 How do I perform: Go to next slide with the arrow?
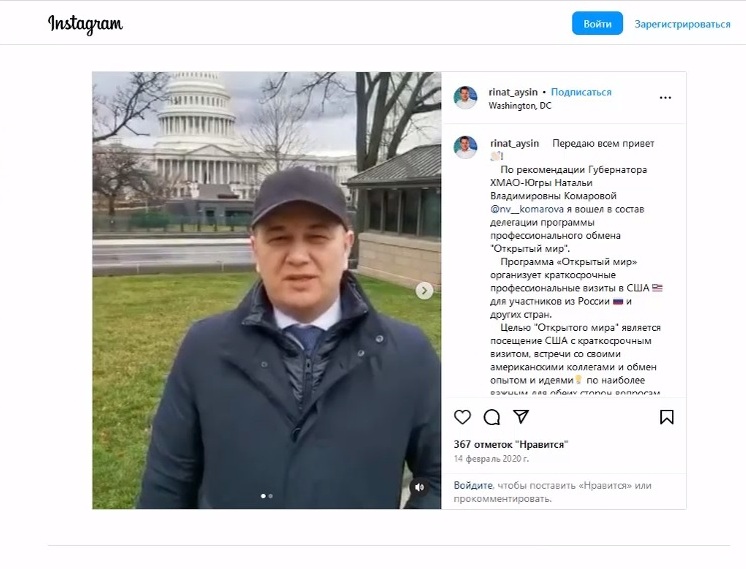(424, 290)
